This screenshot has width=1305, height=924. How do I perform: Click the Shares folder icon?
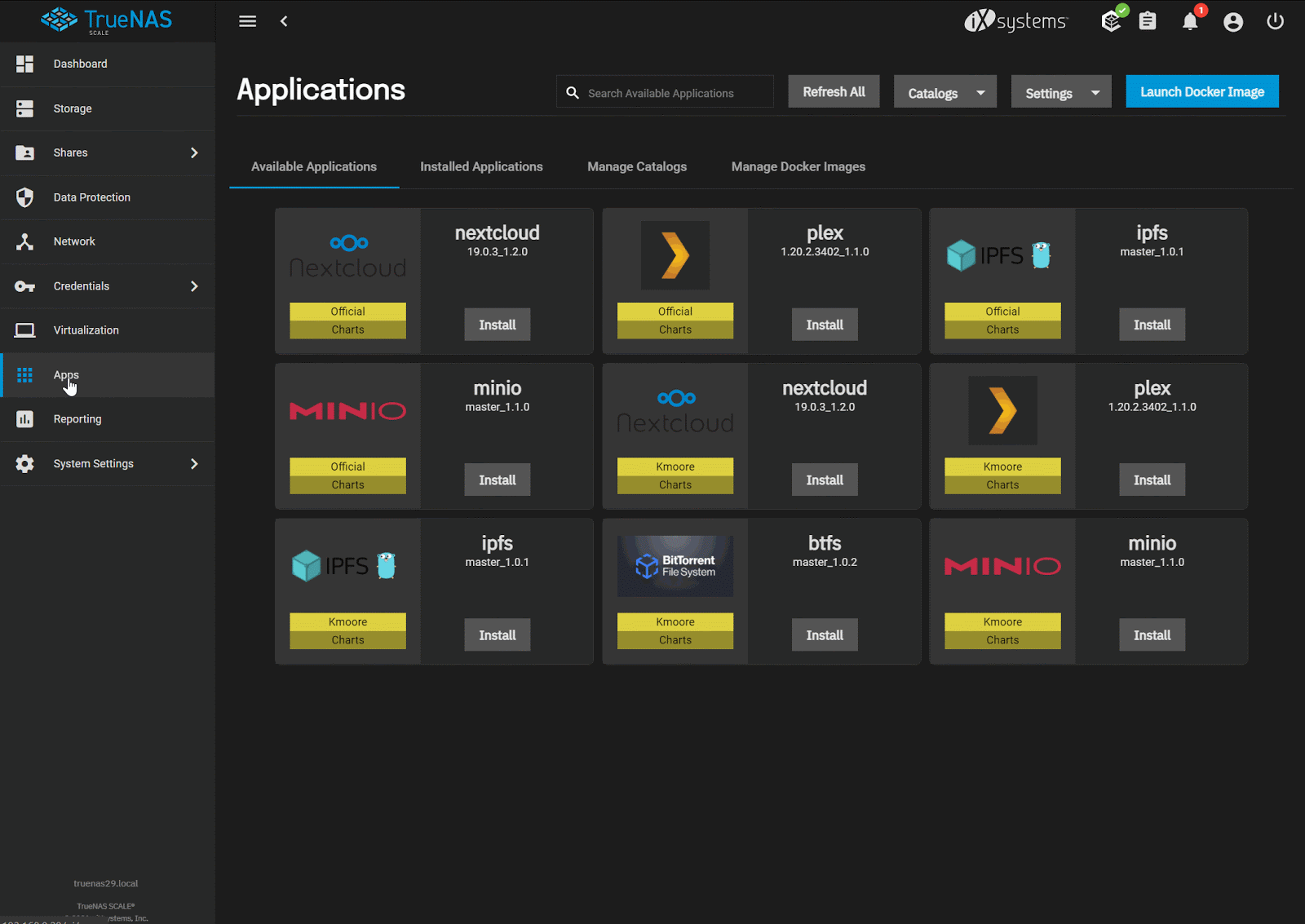tap(25, 153)
